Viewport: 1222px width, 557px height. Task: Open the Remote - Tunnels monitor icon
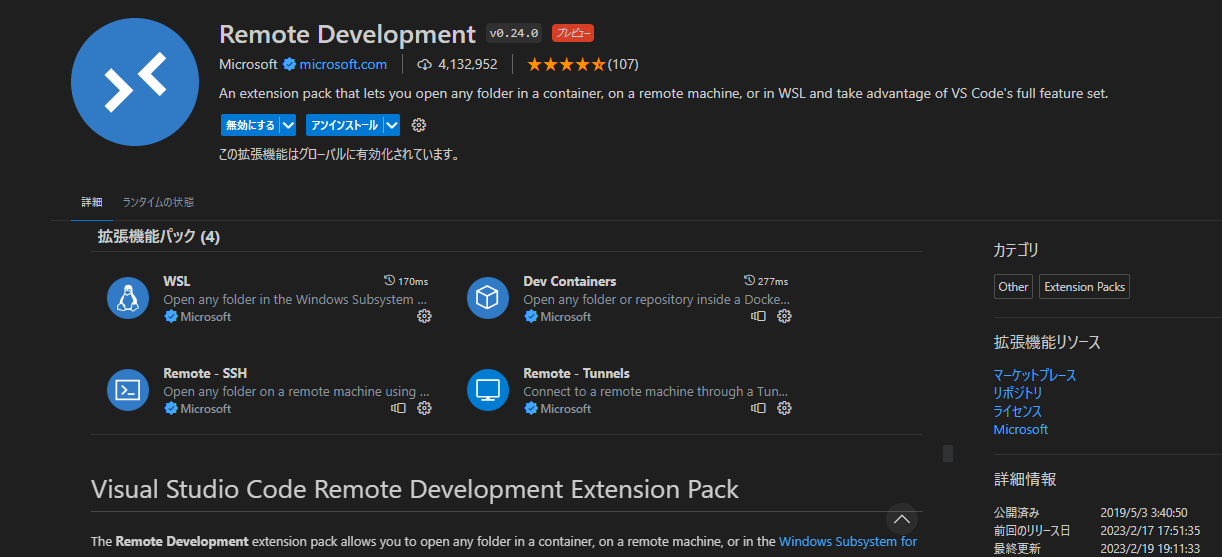click(x=487, y=390)
